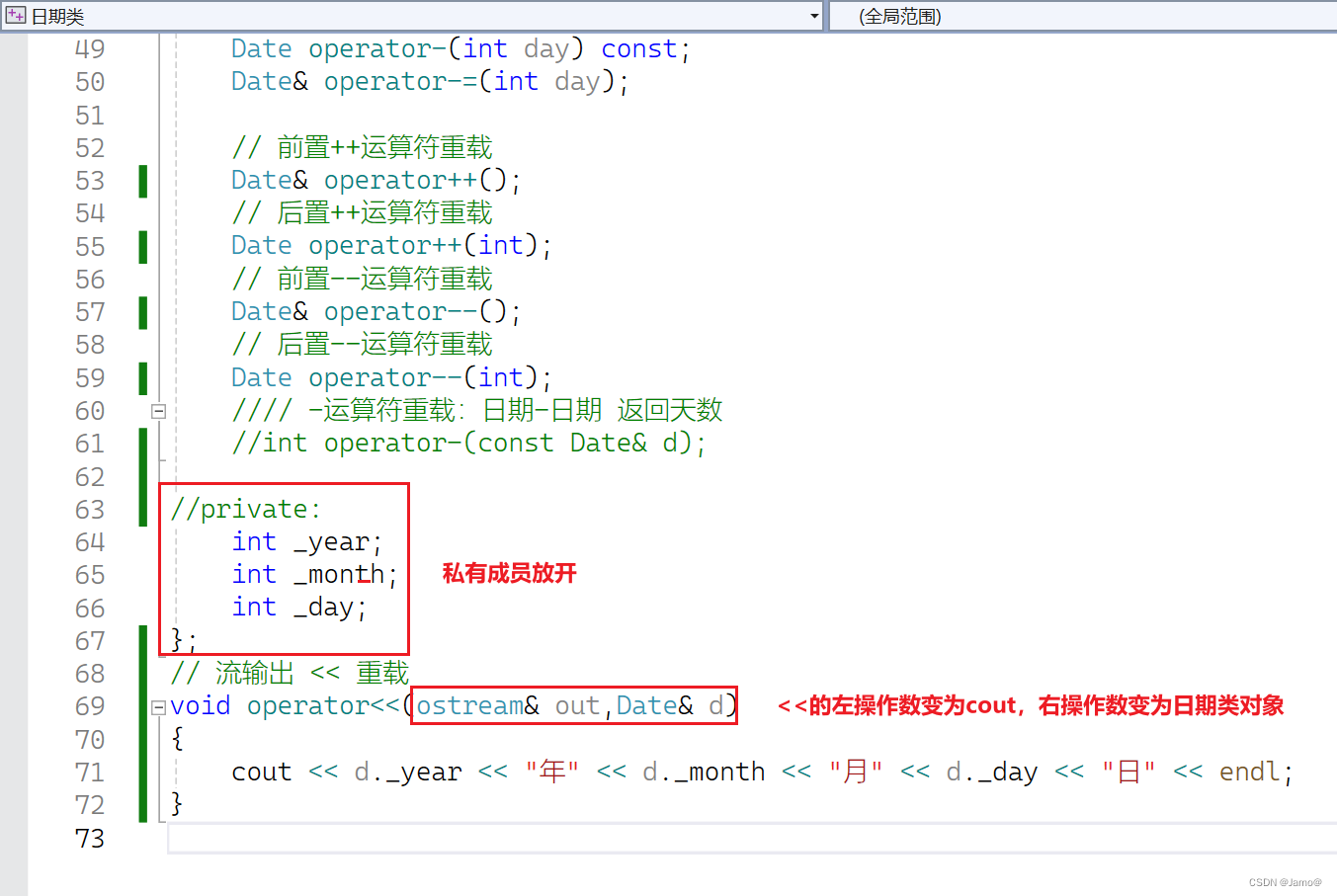Click commented 'const Date& d' on line 61
Image resolution: width=1337 pixels, height=896 pixels.
point(584,444)
